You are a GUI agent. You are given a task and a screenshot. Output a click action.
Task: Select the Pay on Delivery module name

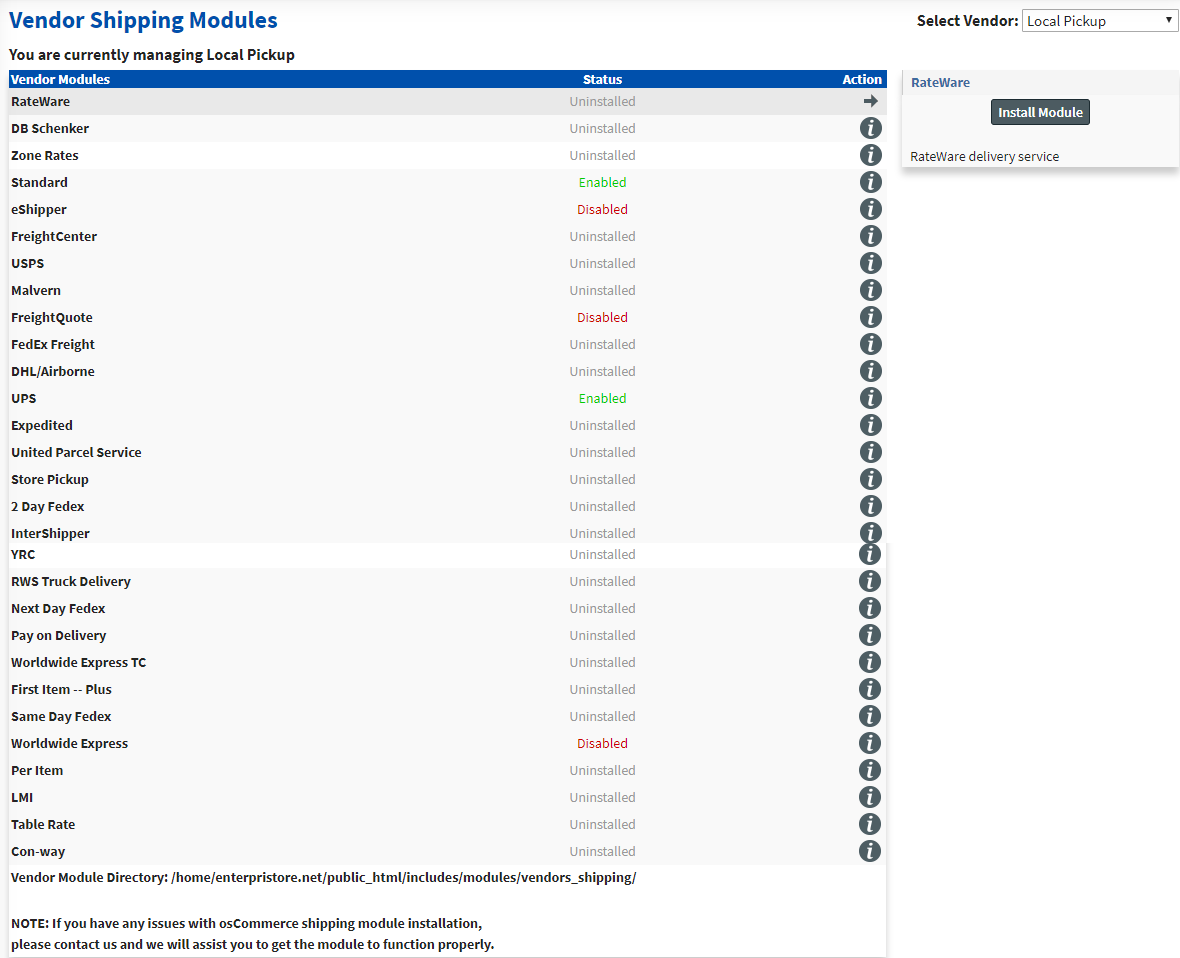click(59, 636)
